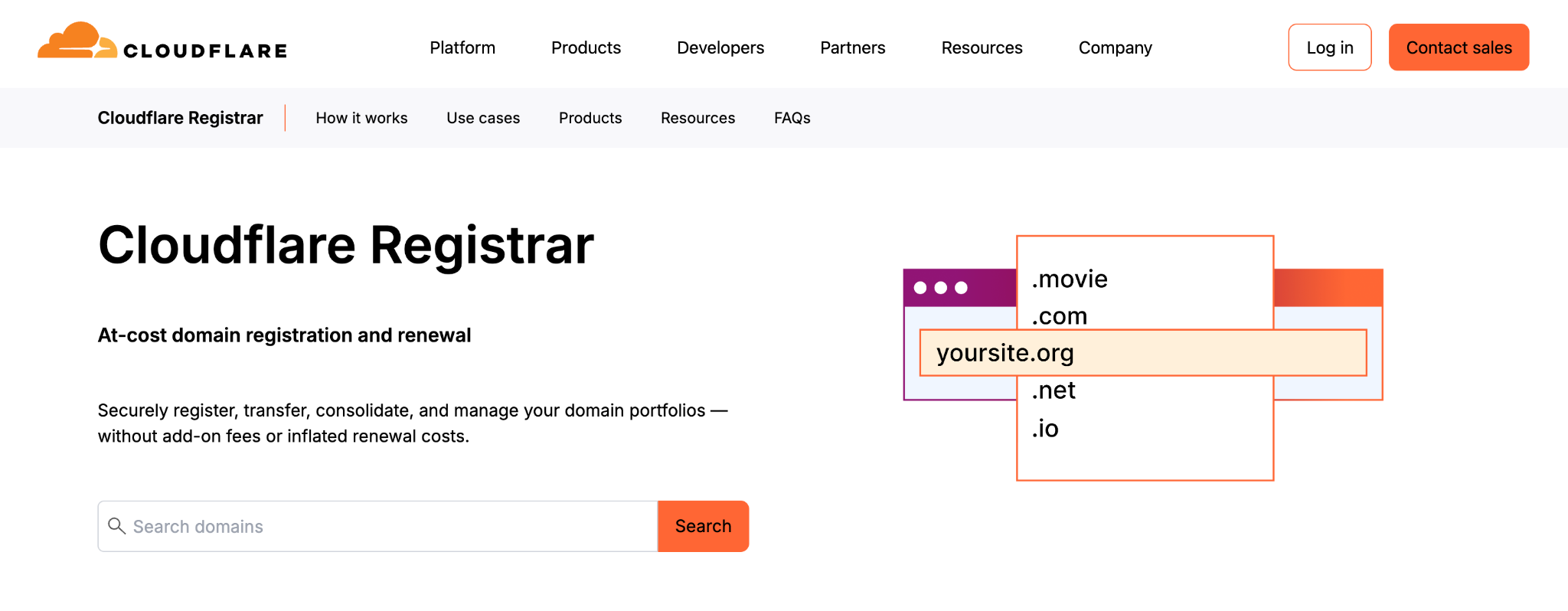Jump to the FAQs section
The height and width of the screenshot is (611, 1568).
[x=792, y=118]
